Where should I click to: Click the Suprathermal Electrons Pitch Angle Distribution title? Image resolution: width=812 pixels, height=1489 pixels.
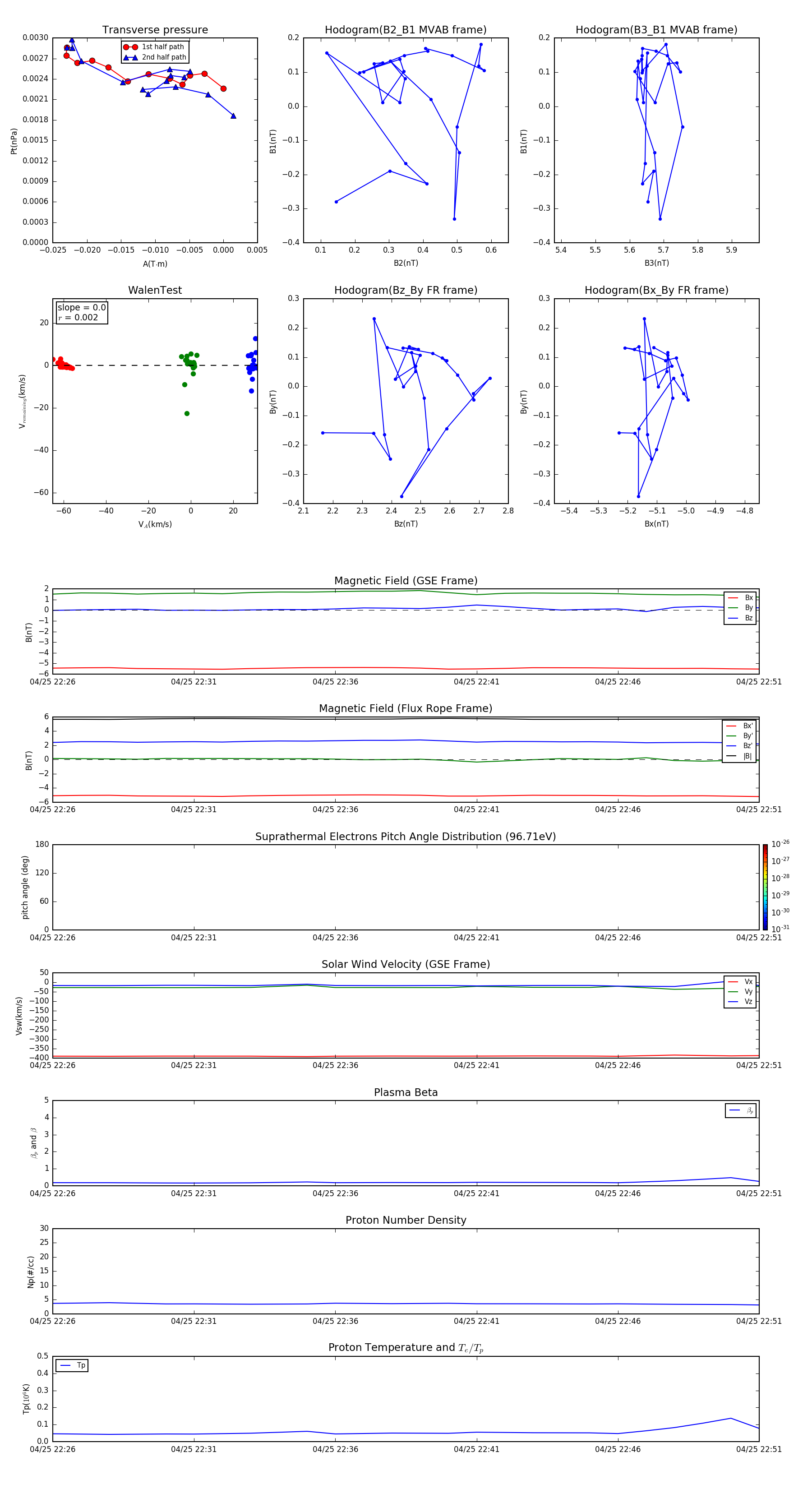point(406,837)
